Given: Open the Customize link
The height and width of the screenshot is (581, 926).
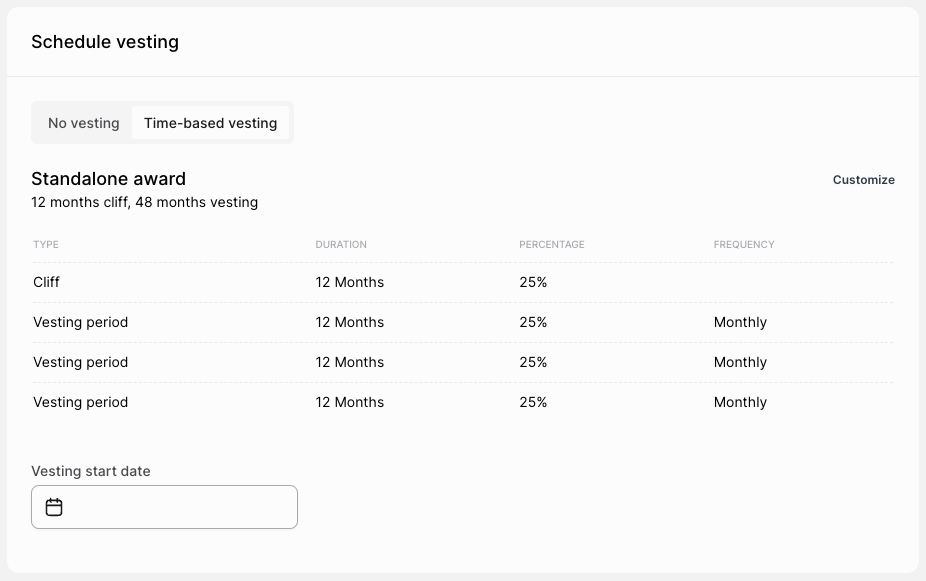Looking at the screenshot, I should (863, 179).
